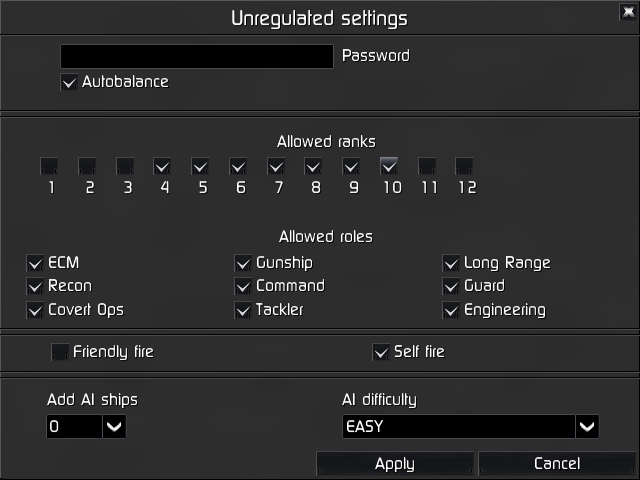The height and width of the screenshot is (480, 640).
Task: Uncheck allowed rank 10
Action: [x=389, y=166]
